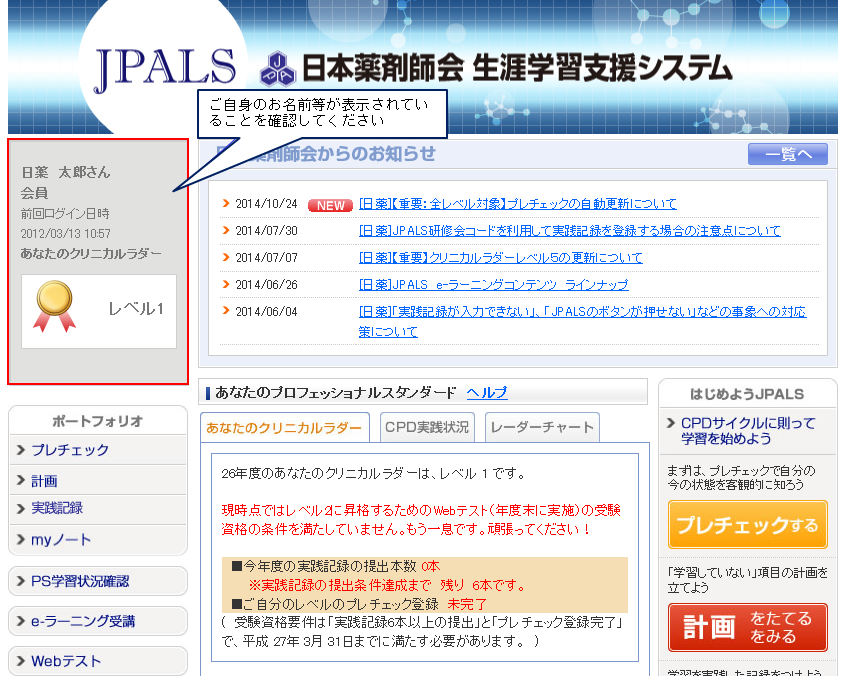Click the 残り 6本です remaining count line
The height and width of the screenshot is (676, 850).
point(387,585)
